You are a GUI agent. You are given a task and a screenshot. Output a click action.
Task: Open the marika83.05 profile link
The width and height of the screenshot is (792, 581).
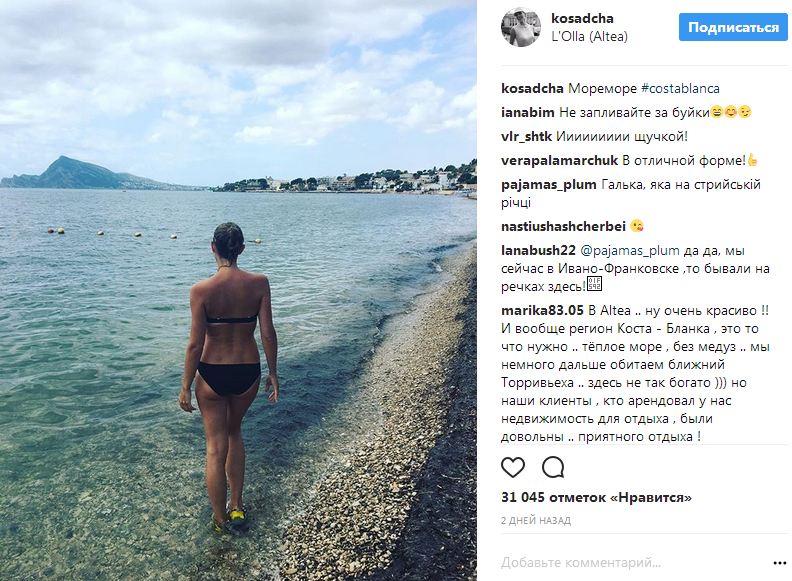click(542, 310)
